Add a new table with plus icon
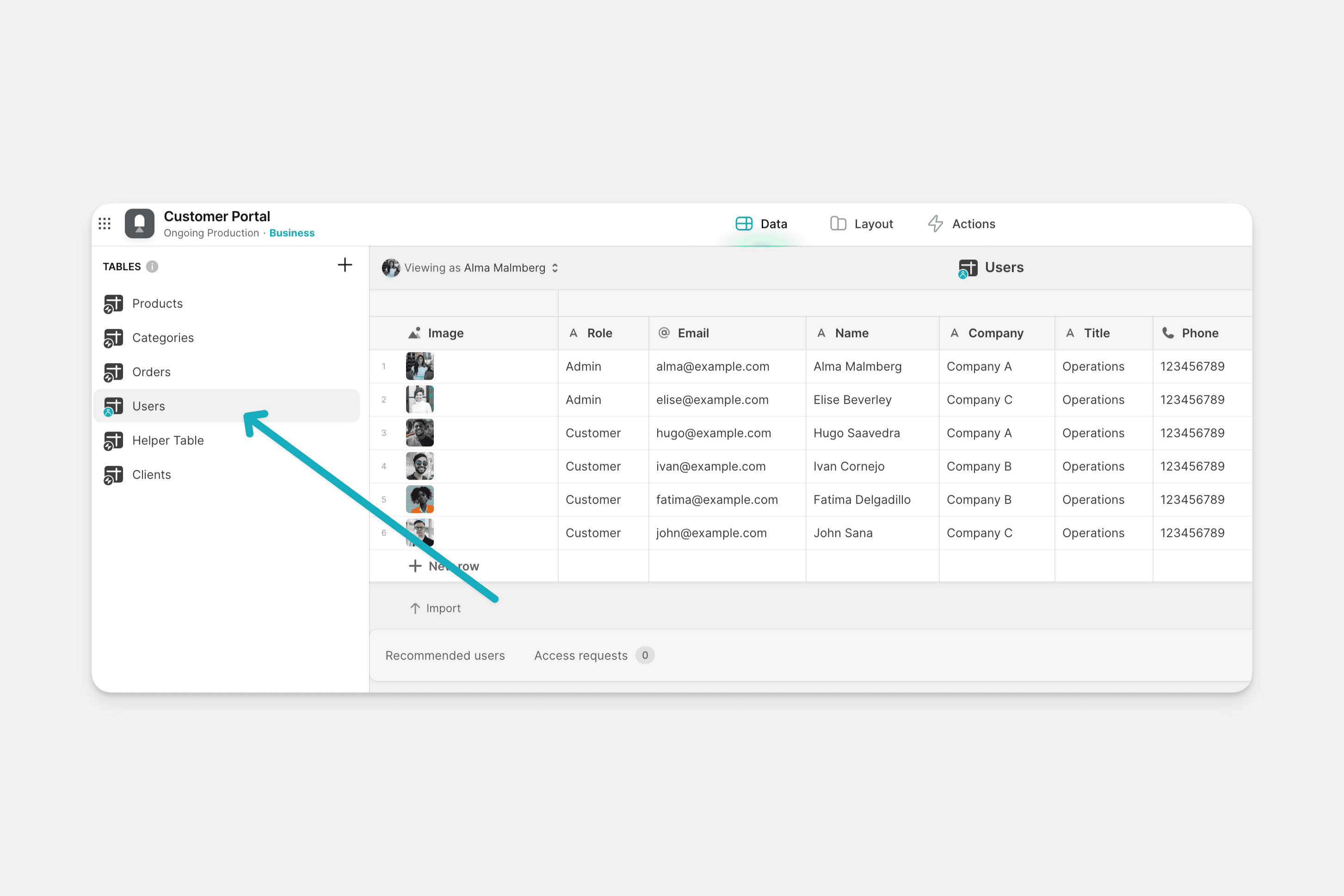Image resolution: width=1344 pixels, height=896 pixels. click(345, 265)
